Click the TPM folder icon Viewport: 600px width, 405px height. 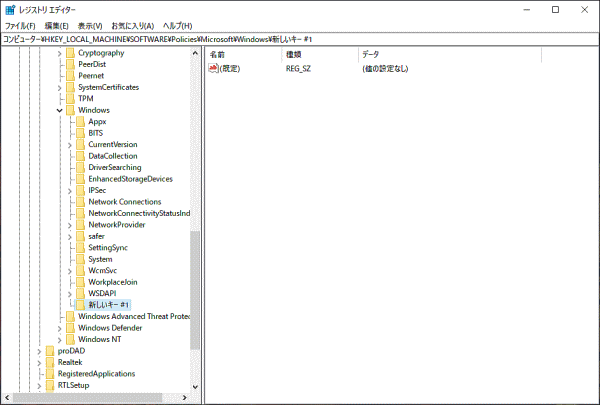70,99
